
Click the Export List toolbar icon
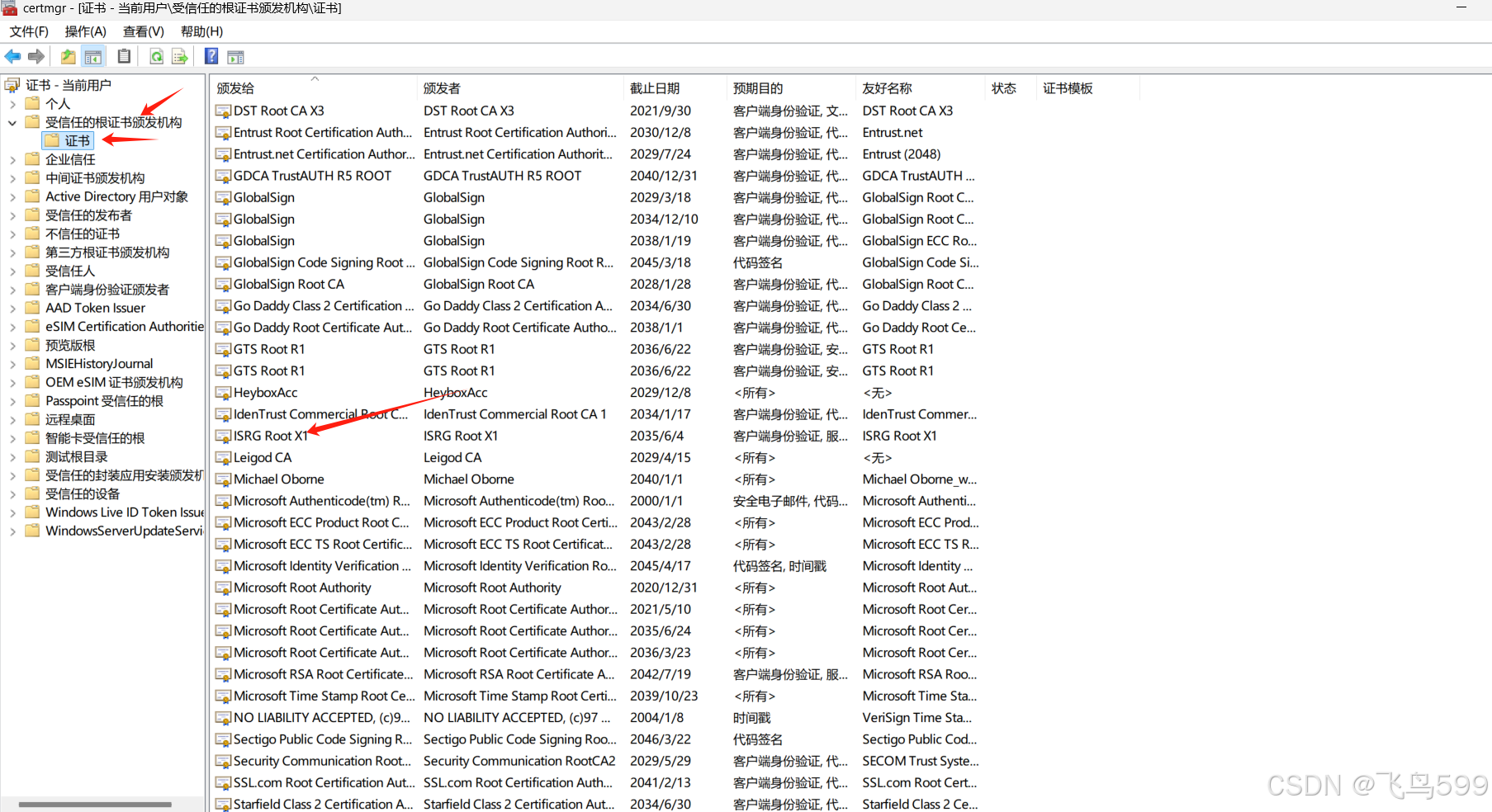click(x=179, y=57)
